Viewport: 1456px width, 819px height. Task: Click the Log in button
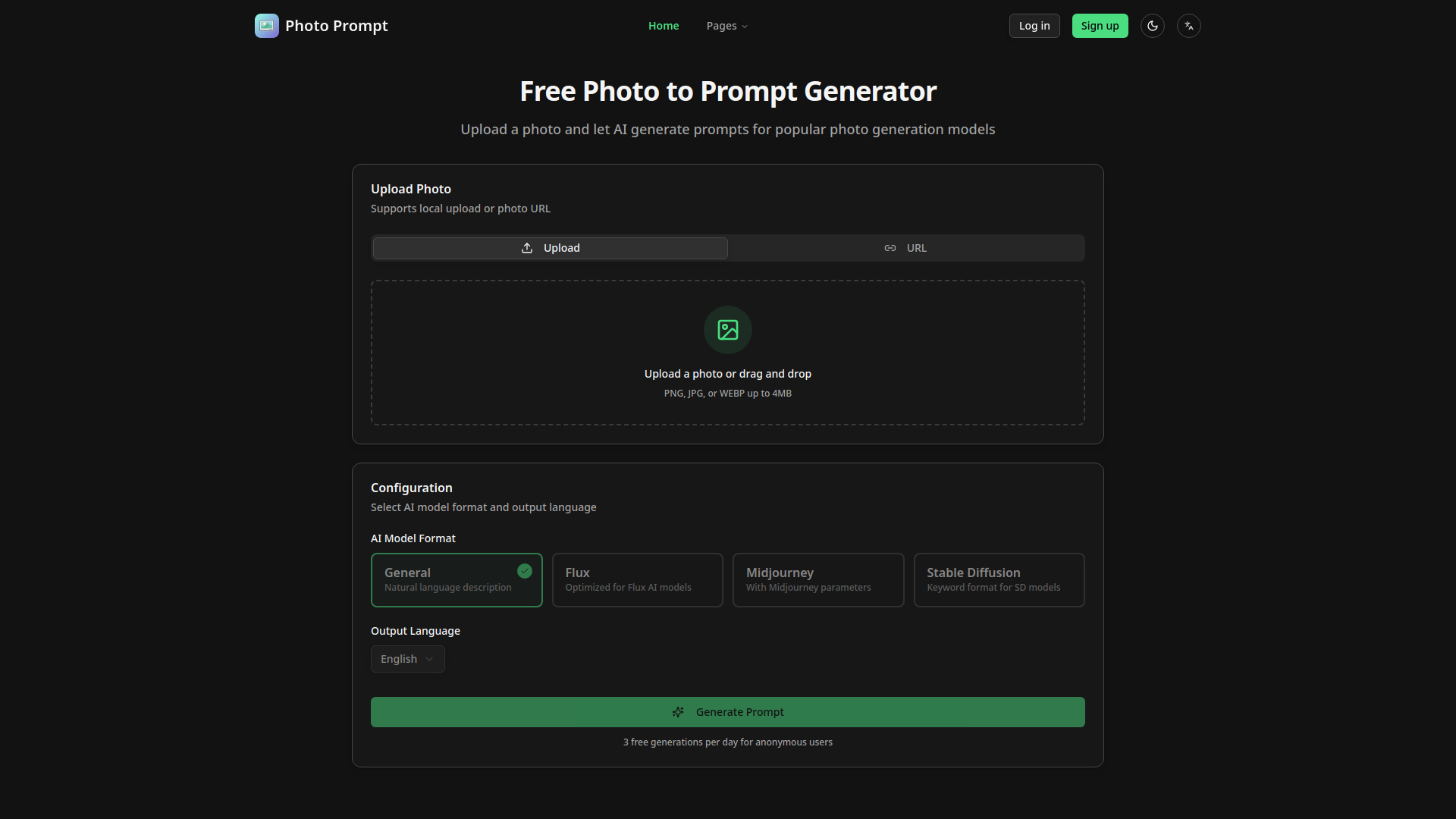[x=1034, y=25]
